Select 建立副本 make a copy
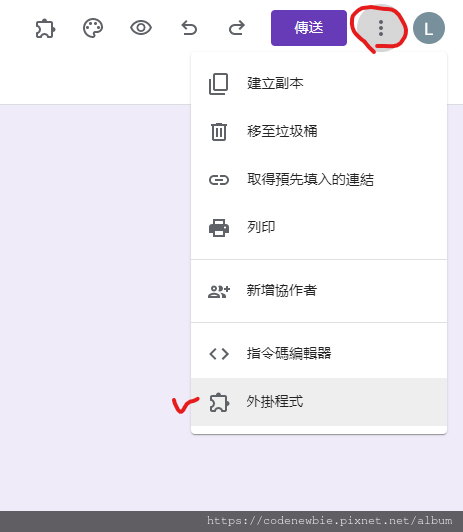Image resolution: width=463 pixels, height=532 pixels. coord(319,83)
